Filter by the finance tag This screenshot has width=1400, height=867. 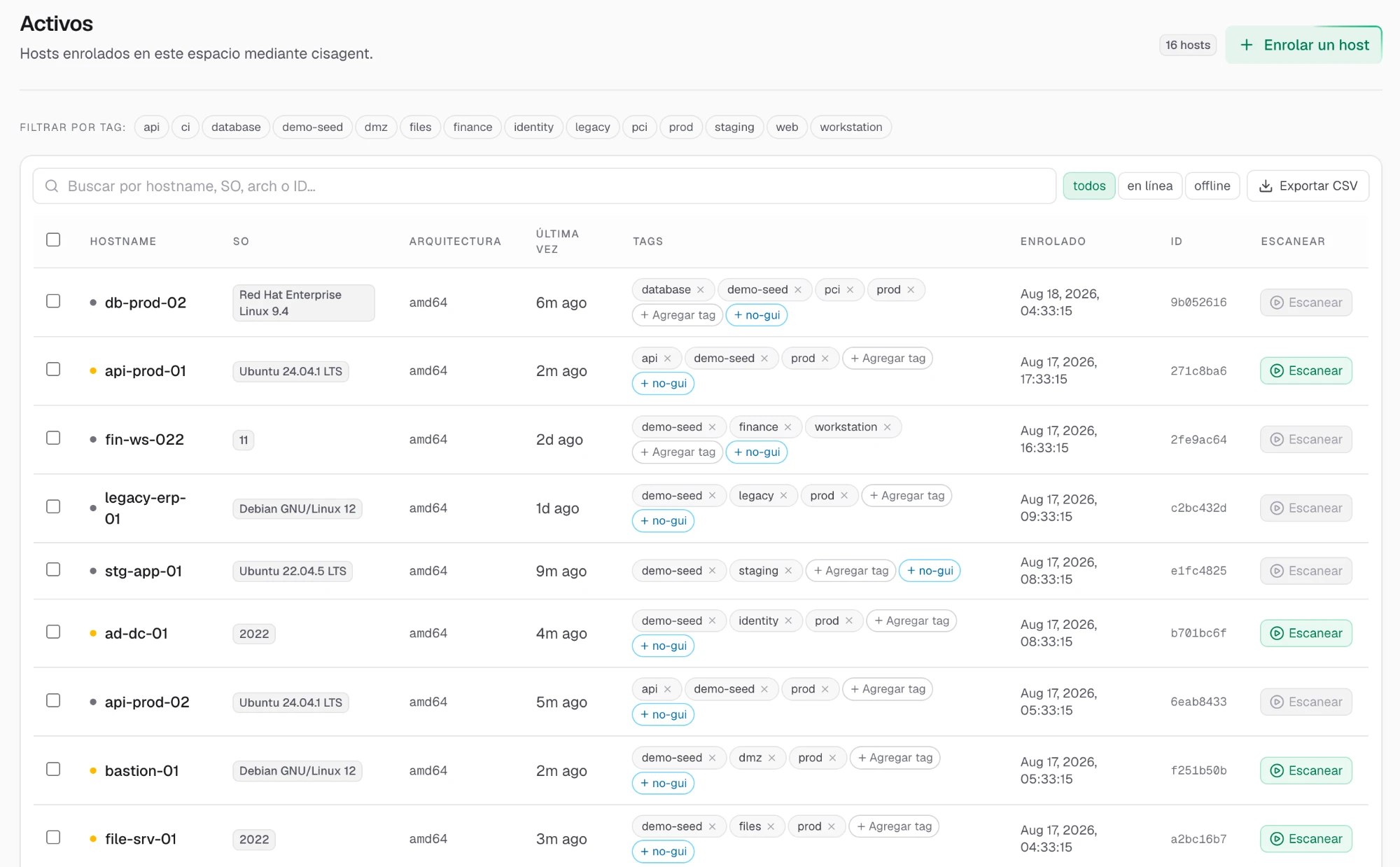click(x=472, y=127)
